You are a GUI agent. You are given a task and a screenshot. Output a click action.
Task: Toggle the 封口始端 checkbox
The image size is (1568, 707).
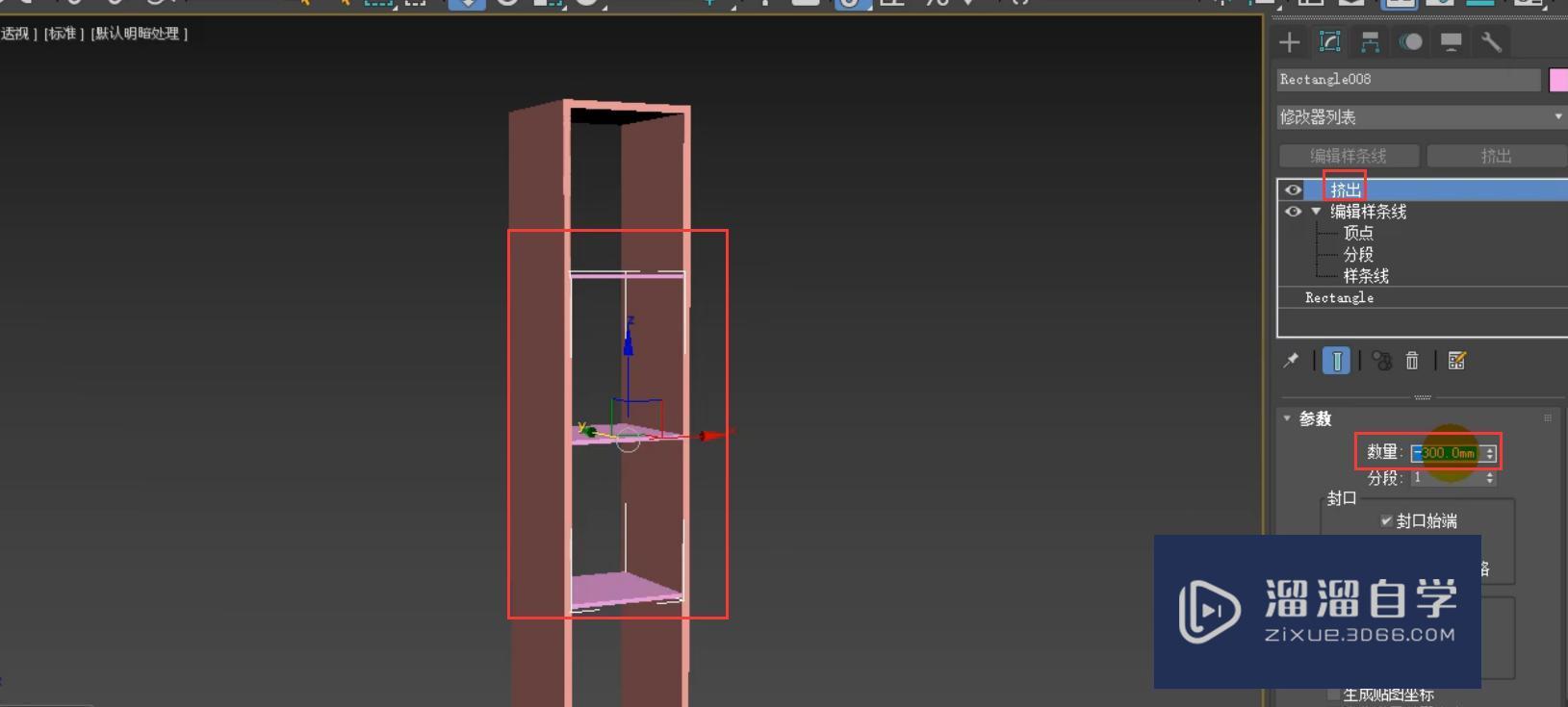click(x=1386, y=520)
